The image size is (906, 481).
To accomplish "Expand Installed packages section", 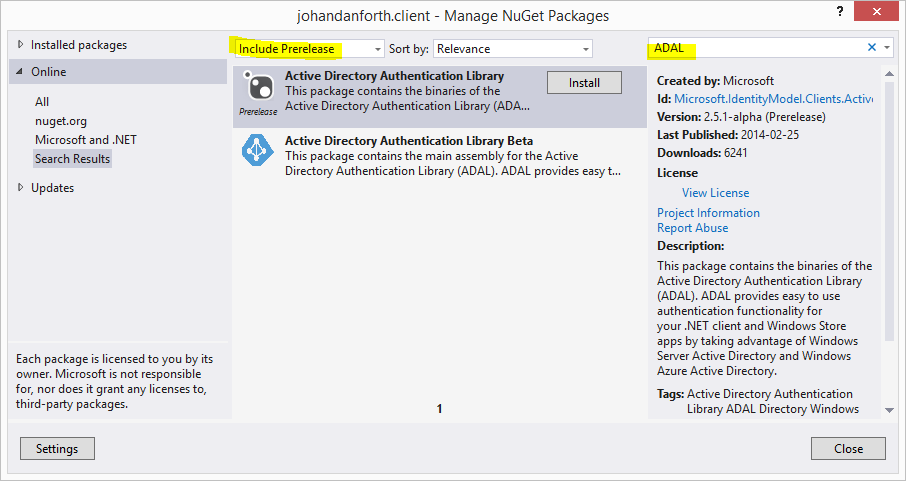I will [x=21, y=45].
